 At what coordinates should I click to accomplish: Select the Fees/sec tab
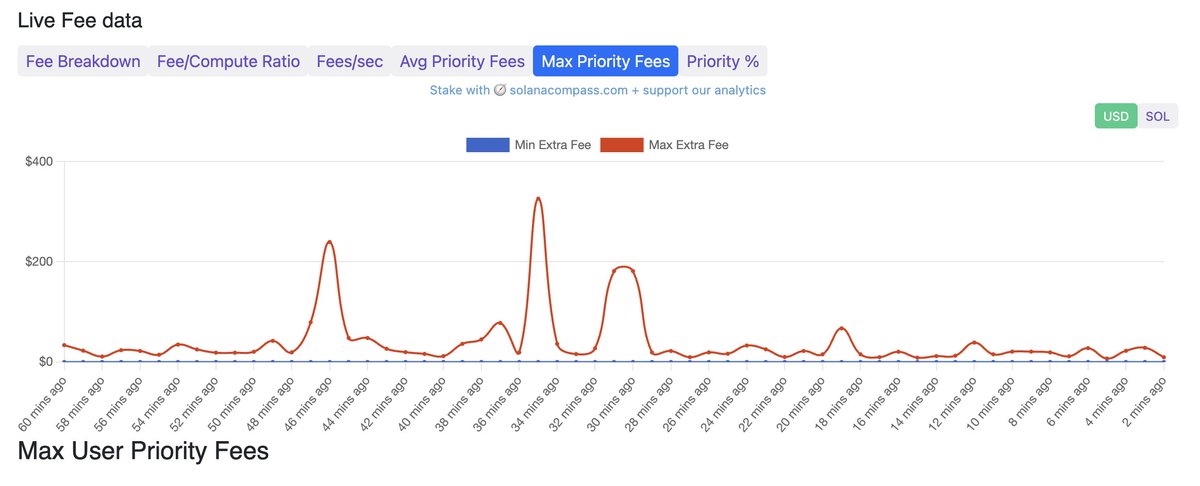pyautogui.click(x=349, y=61)
